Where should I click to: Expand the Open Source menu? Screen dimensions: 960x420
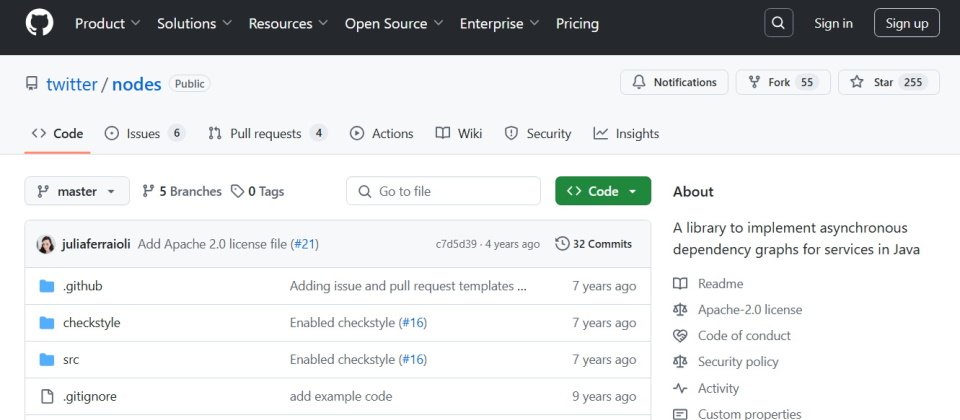[394, 23]
